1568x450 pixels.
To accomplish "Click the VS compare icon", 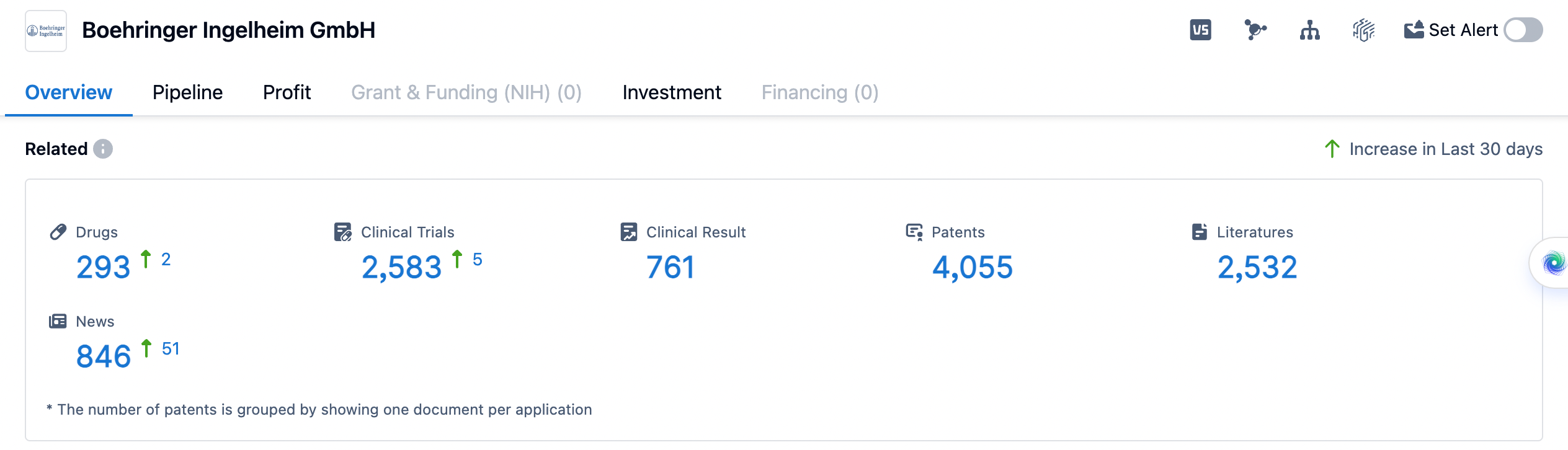I will coord(1200,30).
